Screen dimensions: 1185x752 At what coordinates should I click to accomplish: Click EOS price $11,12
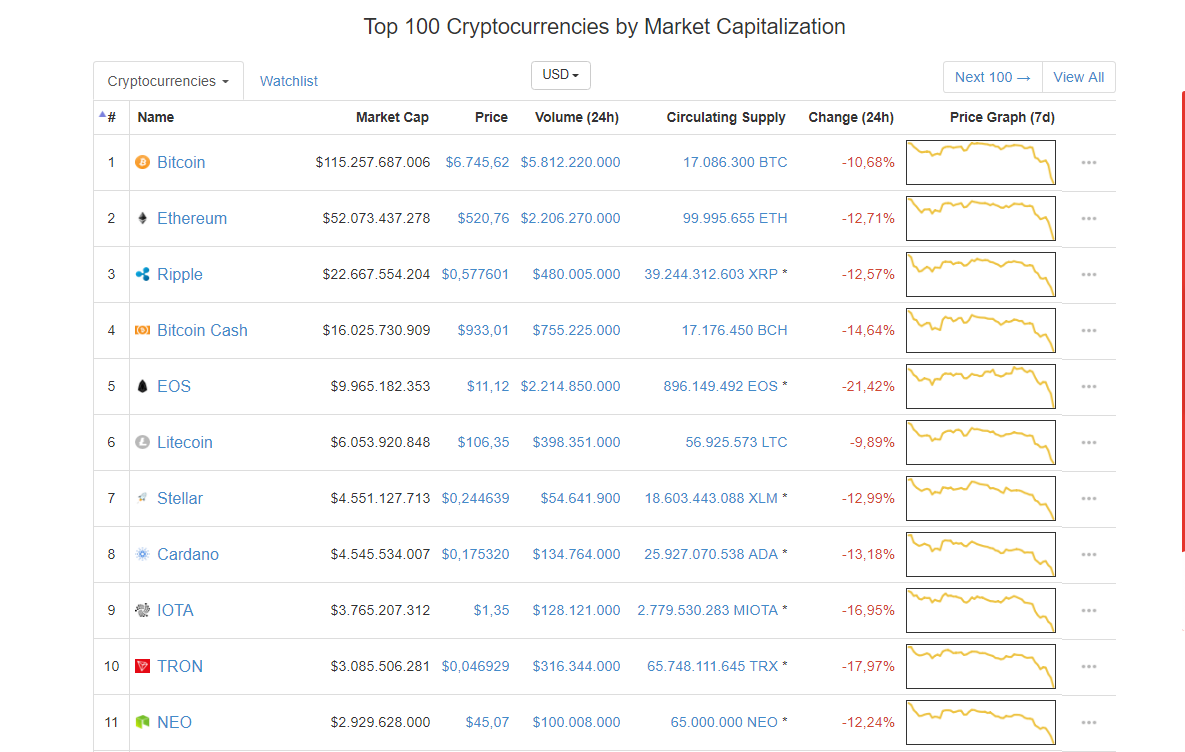point(487,386)
